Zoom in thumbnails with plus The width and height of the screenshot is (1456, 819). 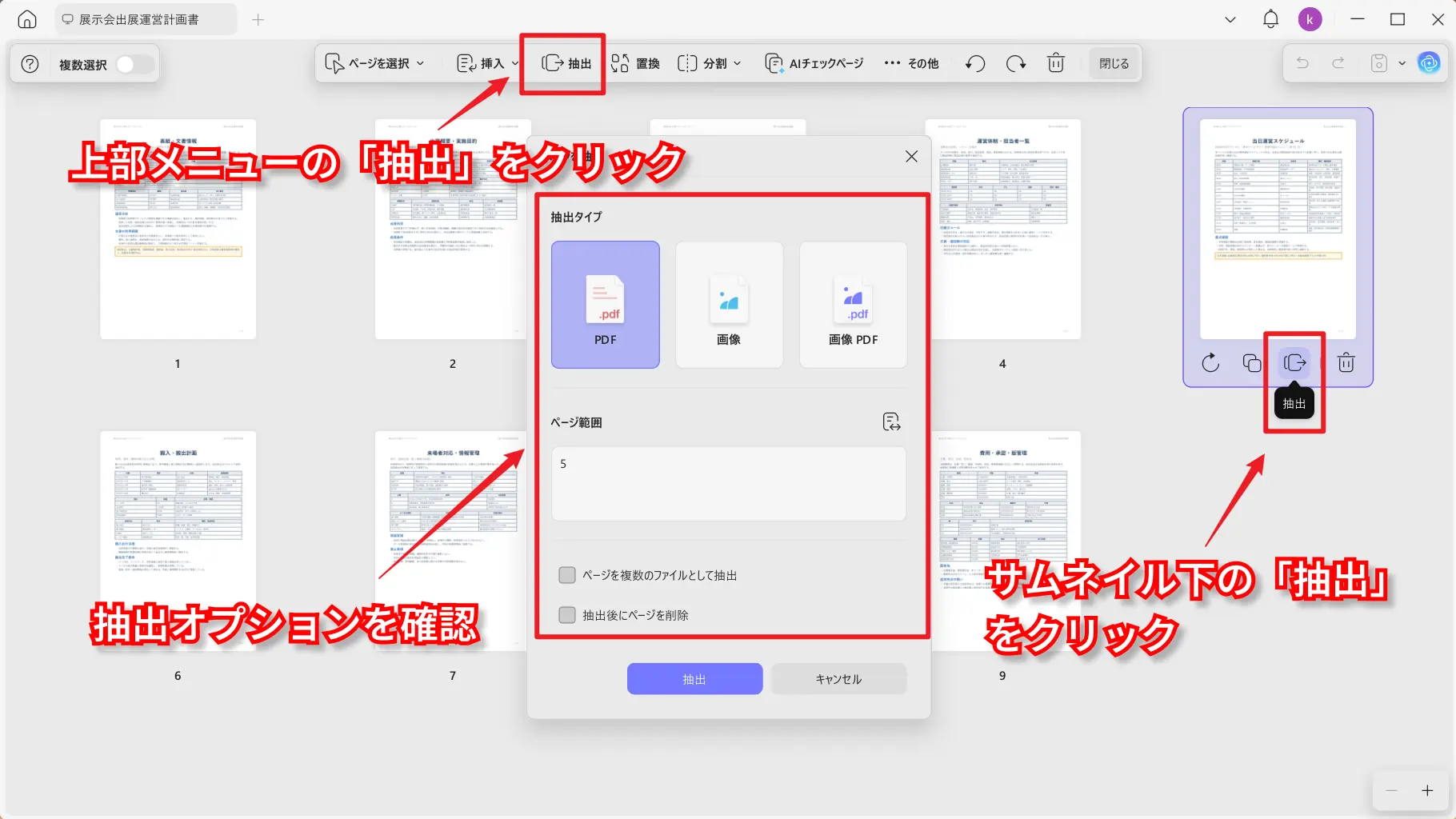coord(1427,791)
